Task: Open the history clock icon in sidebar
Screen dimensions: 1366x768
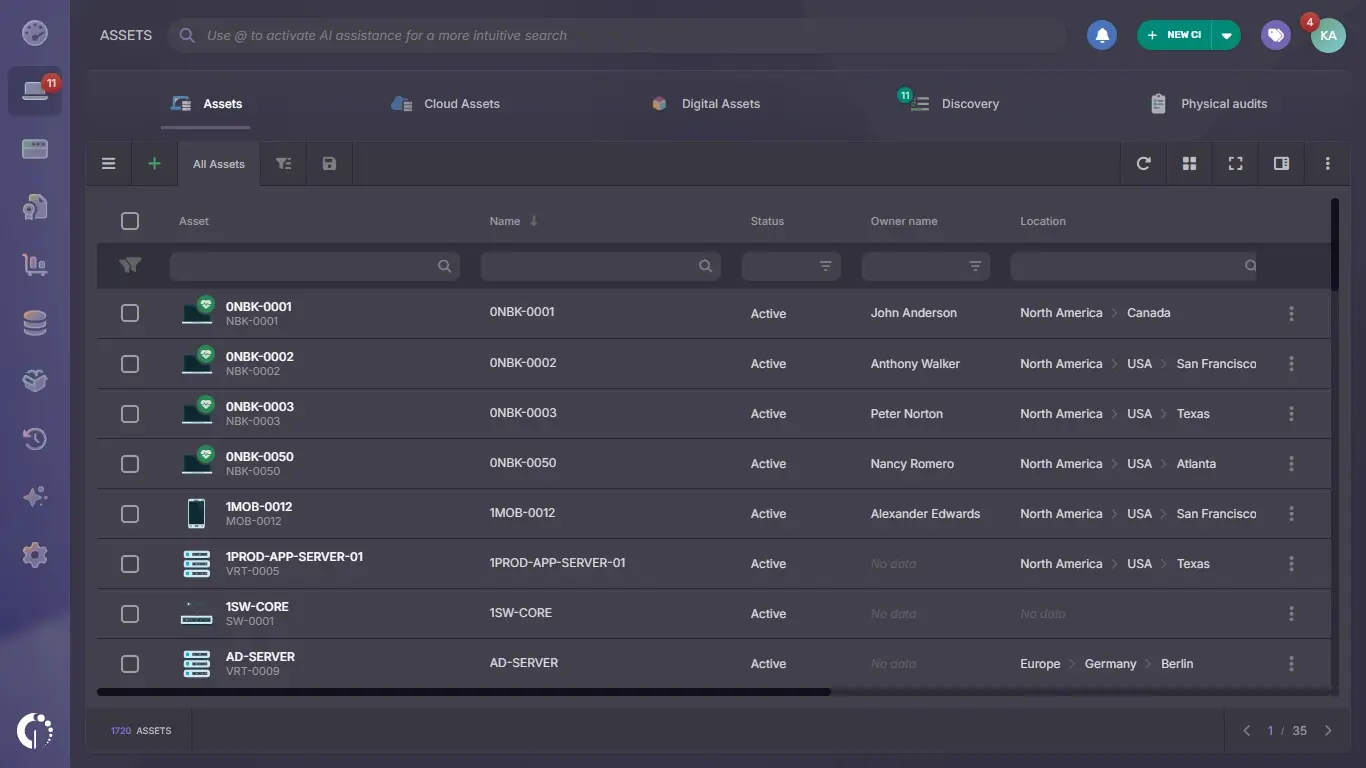Action: [35, 439]
